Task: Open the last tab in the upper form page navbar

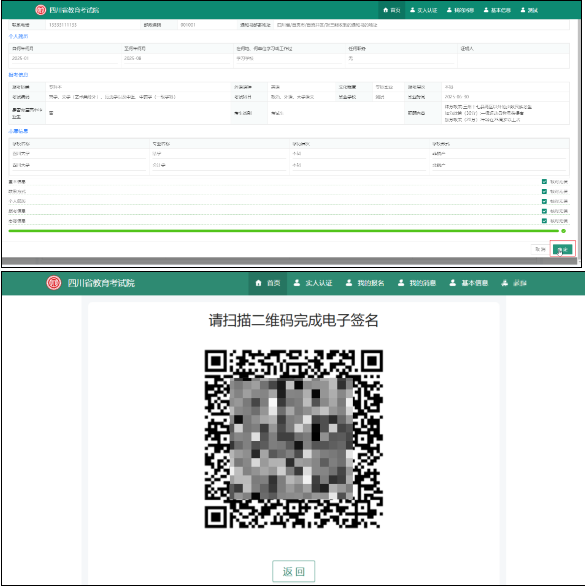Action: 529,10
